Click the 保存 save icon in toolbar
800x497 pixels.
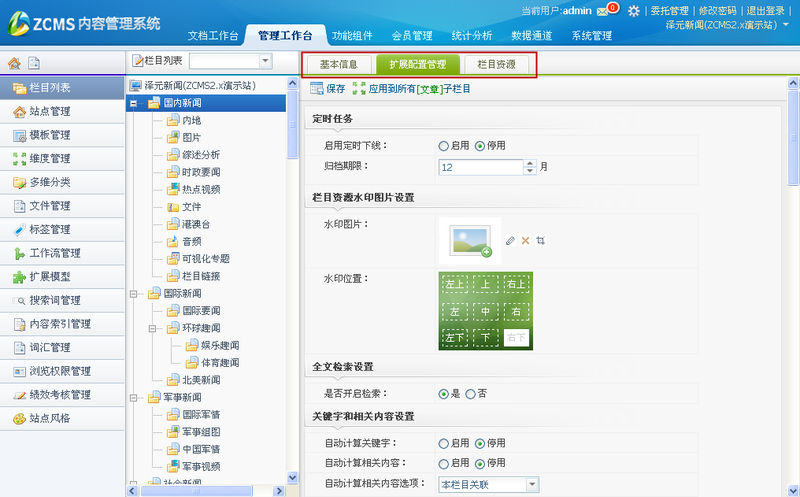pos(328,89)
